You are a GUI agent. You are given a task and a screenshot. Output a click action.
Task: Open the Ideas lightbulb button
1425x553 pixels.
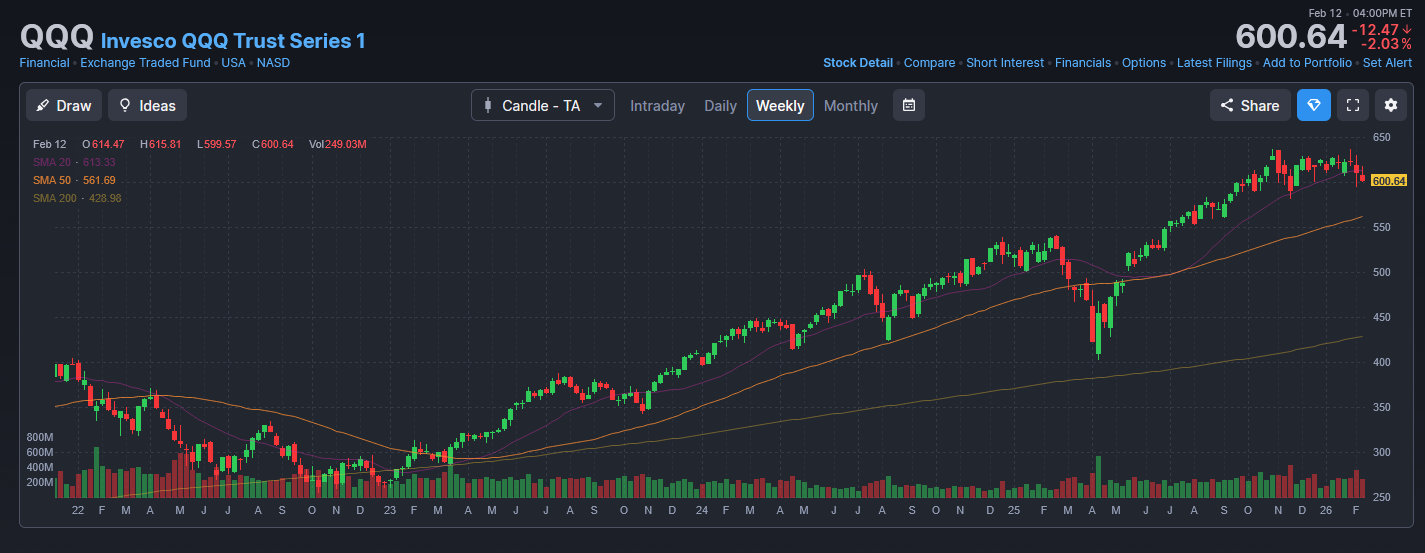point(147,105)
